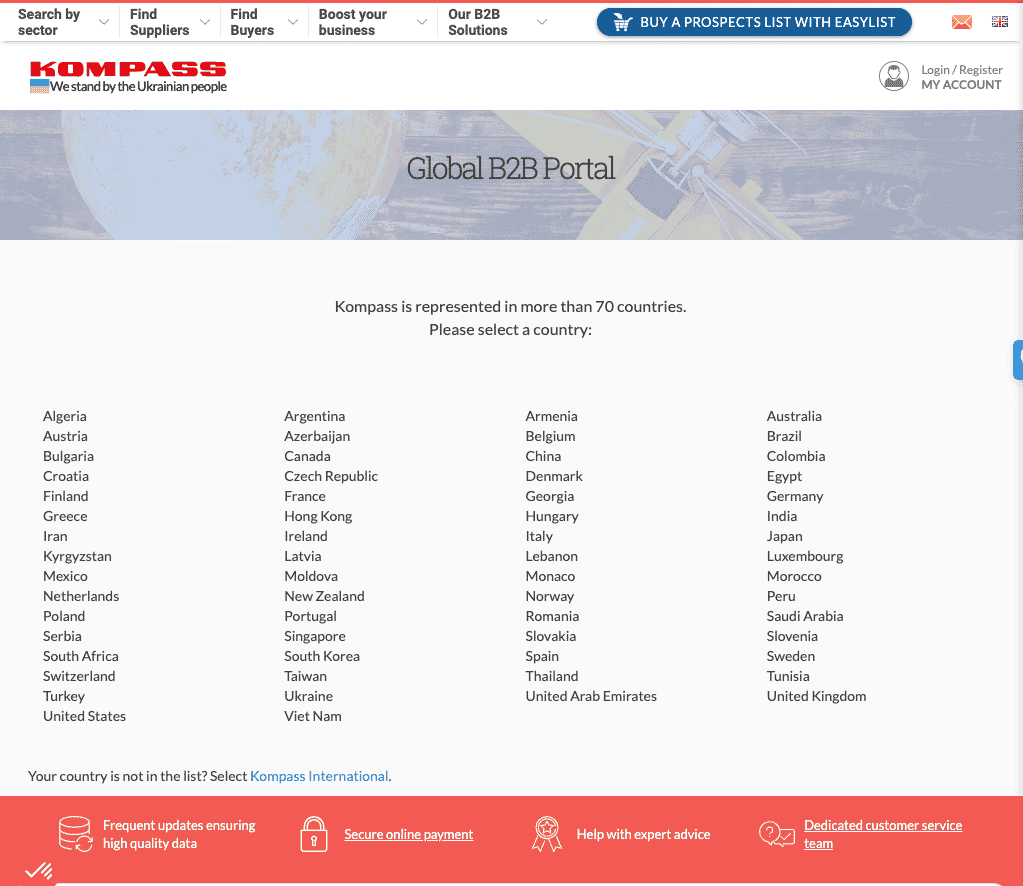Select Austria
Screen dimensions: 1023x886
tap(65, 436)
